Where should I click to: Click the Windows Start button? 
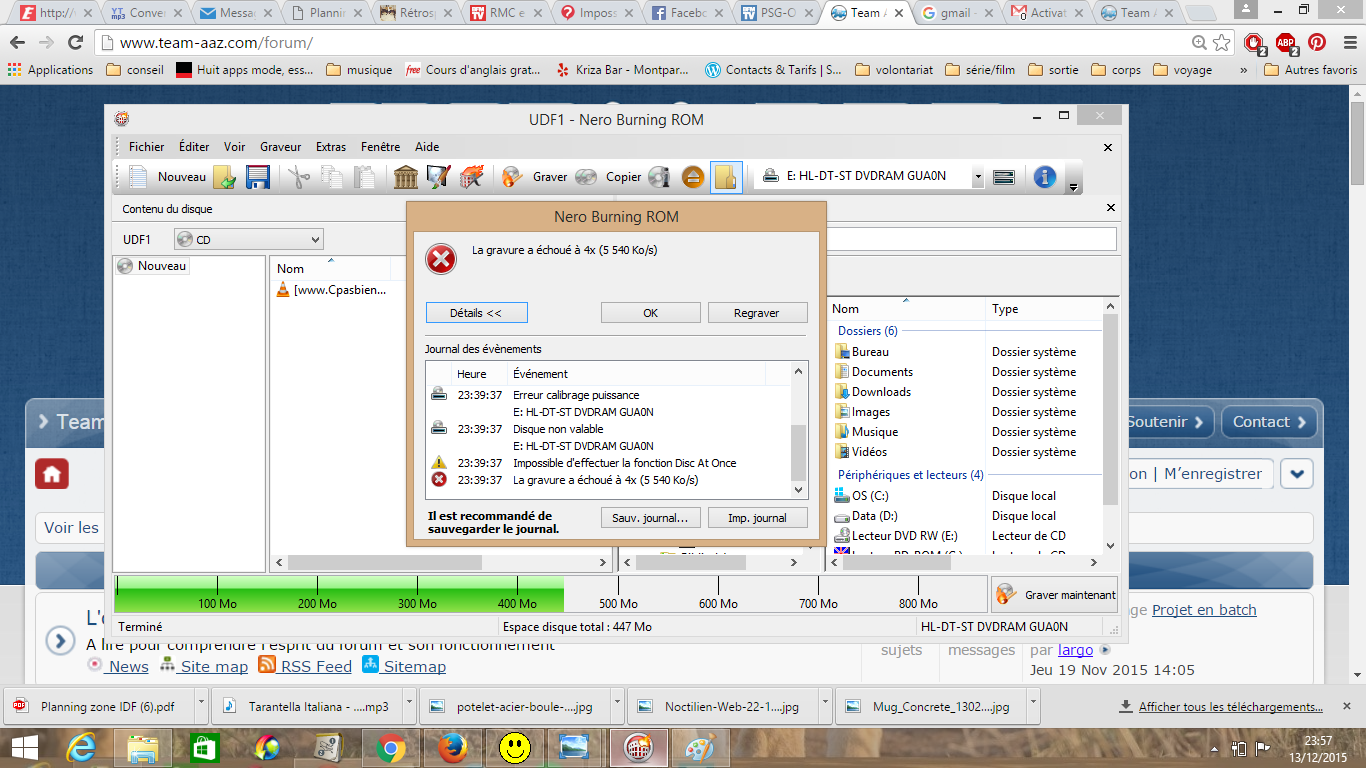24,747
